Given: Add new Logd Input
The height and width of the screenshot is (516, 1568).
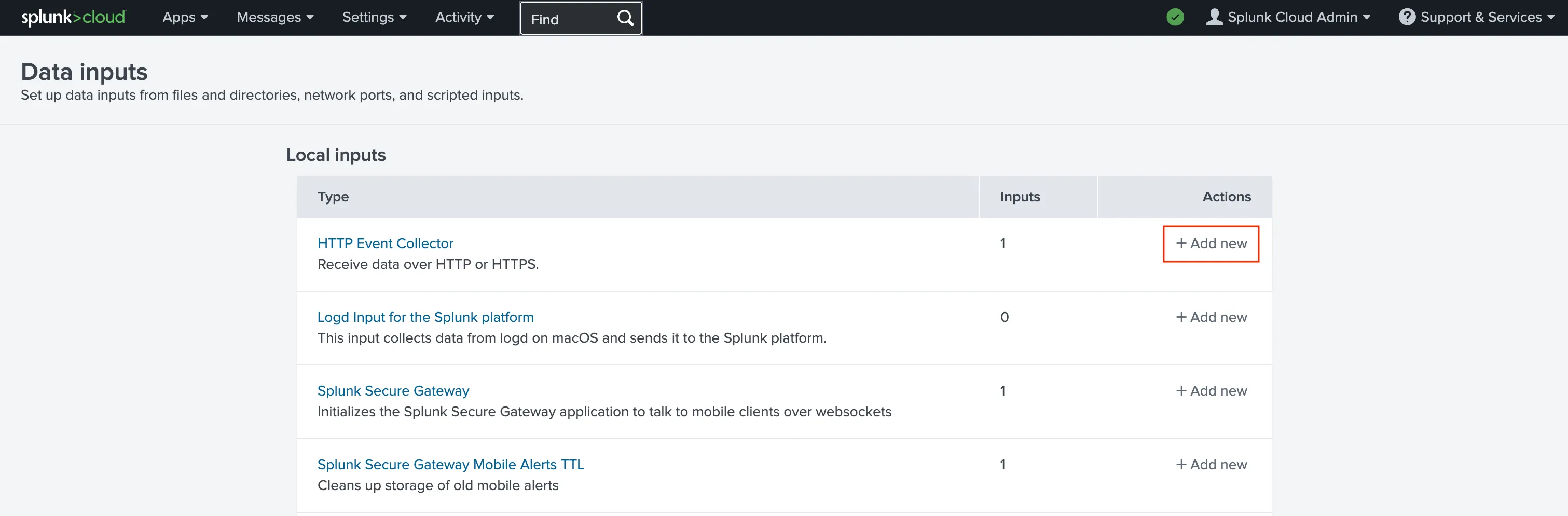Looking at the screenshot, I should pos(1211,317).
